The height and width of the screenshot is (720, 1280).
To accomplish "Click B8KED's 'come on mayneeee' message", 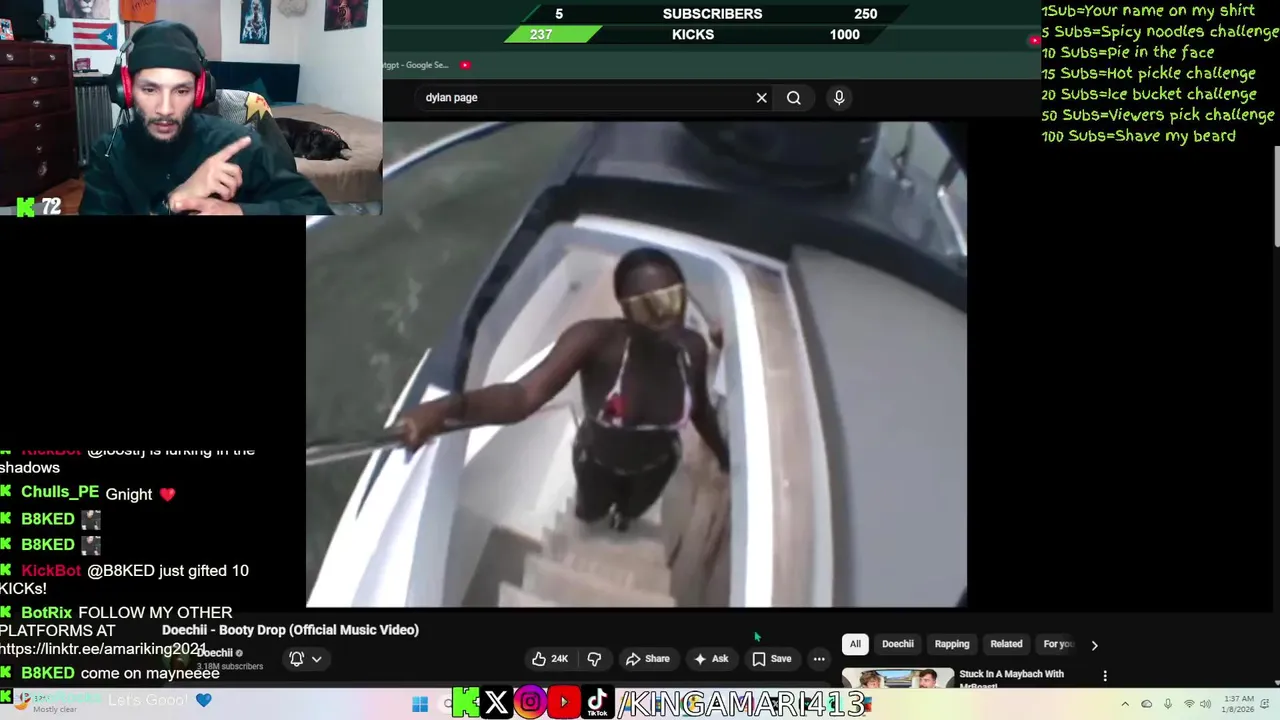I will tap(150, 673).
